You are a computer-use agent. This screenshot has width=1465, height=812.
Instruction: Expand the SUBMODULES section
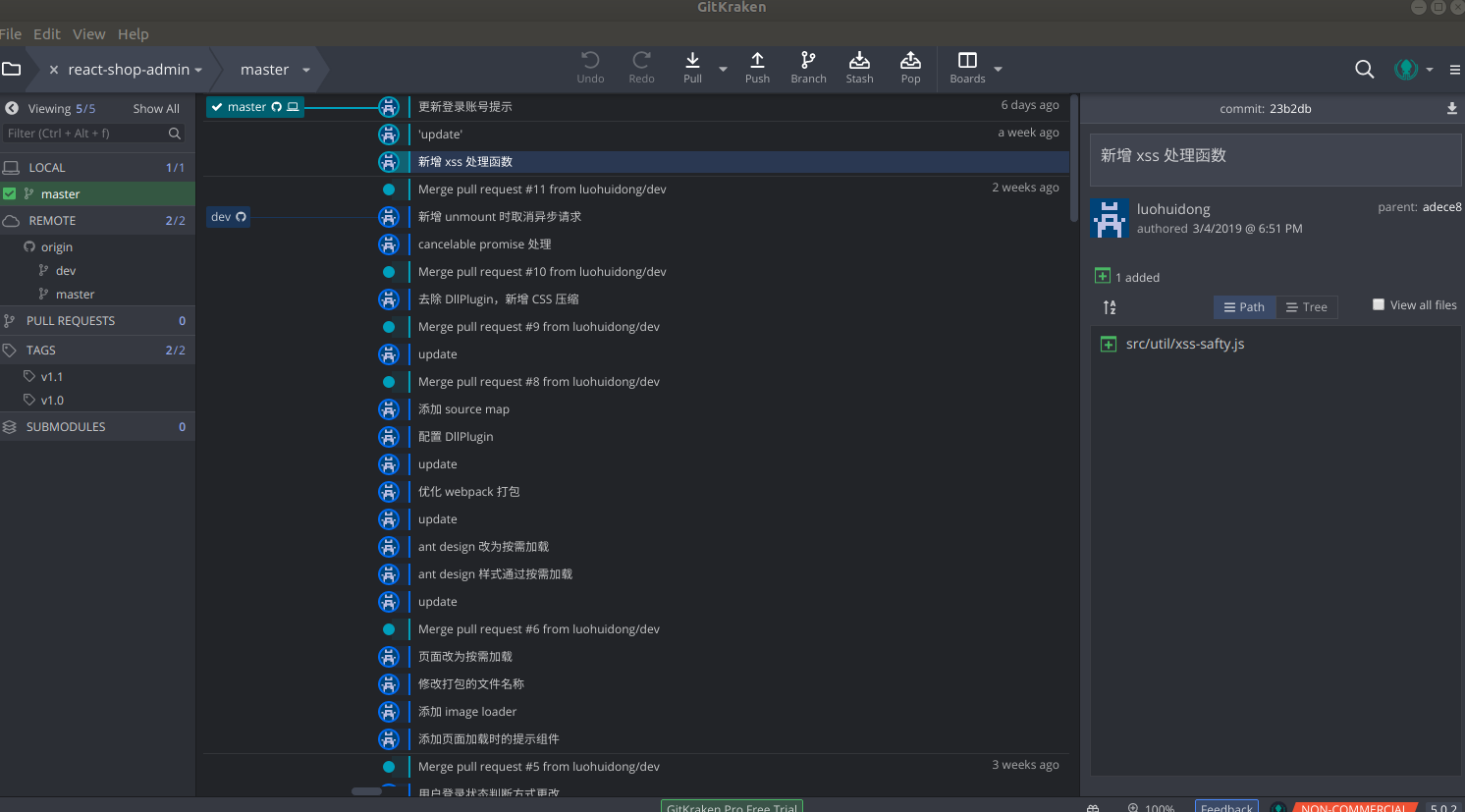point(97,426)
